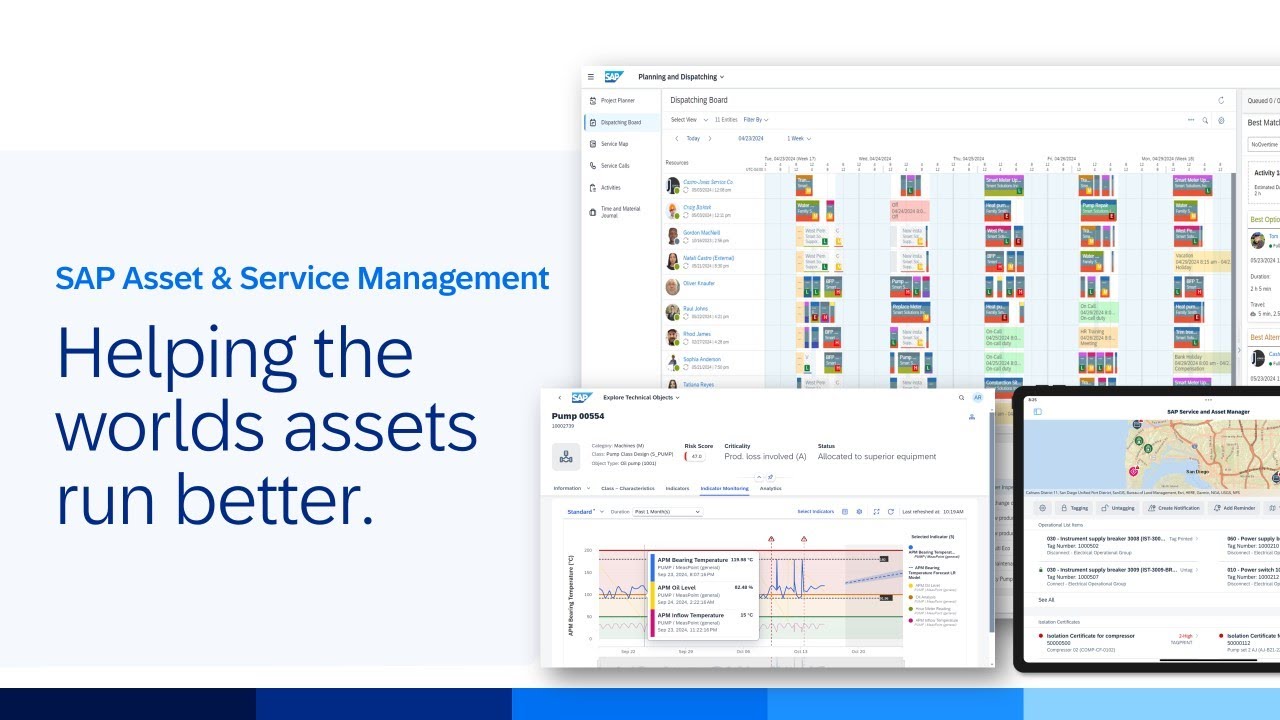
Task: Search the Dispatching Board
Action: click(x=1205, y=120)
